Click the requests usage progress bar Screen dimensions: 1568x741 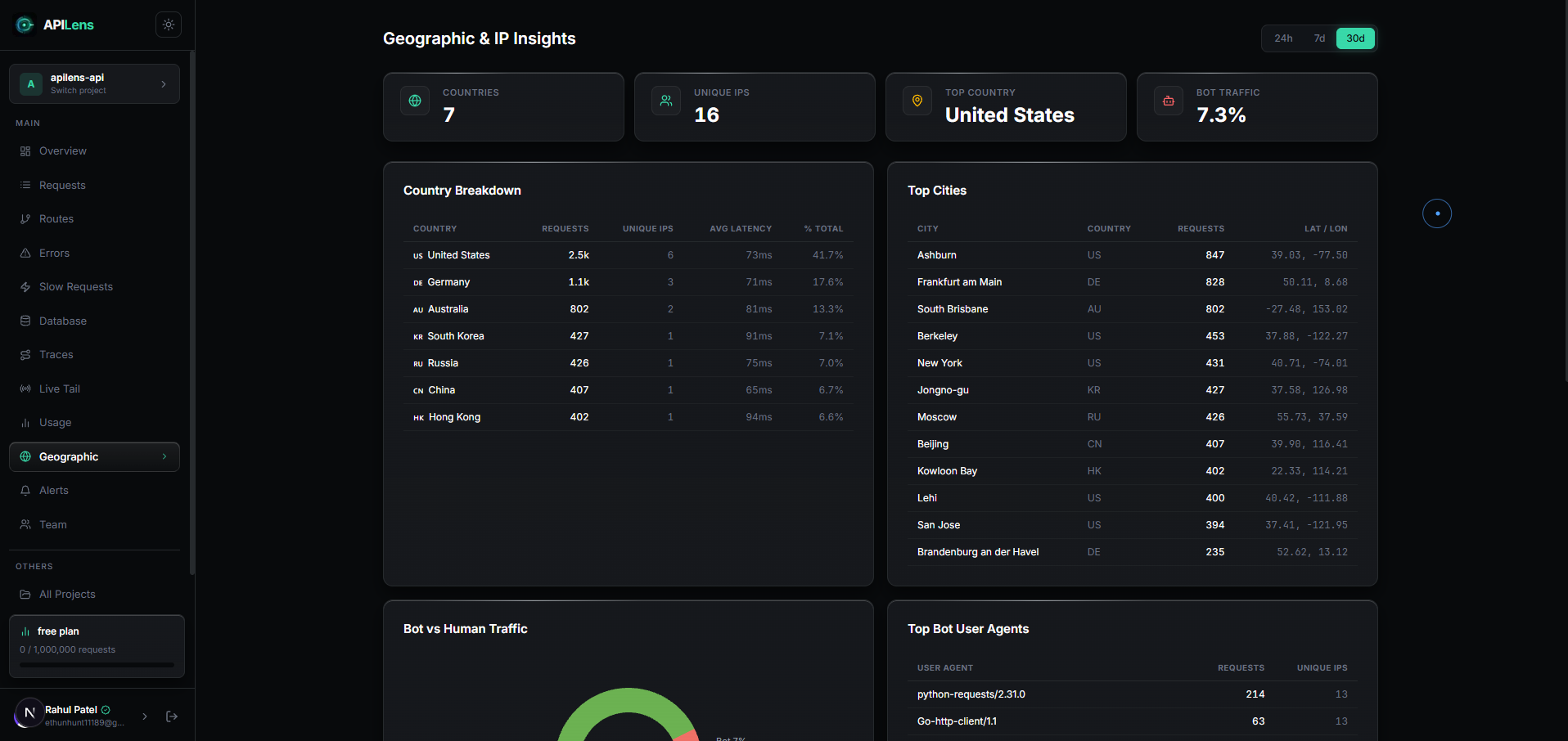[97, 665]
